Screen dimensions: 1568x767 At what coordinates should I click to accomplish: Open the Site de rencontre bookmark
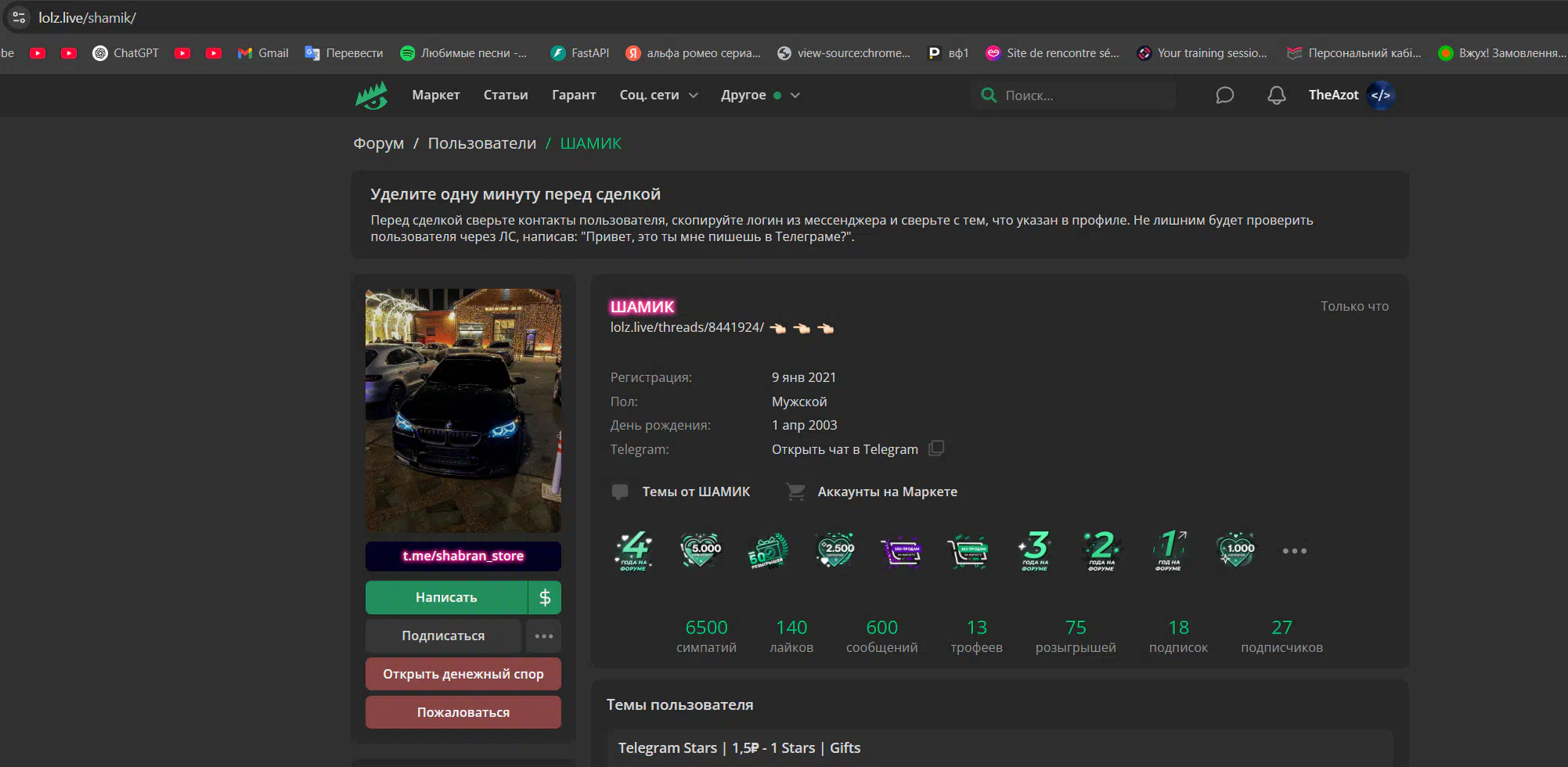coord(1053,53)
